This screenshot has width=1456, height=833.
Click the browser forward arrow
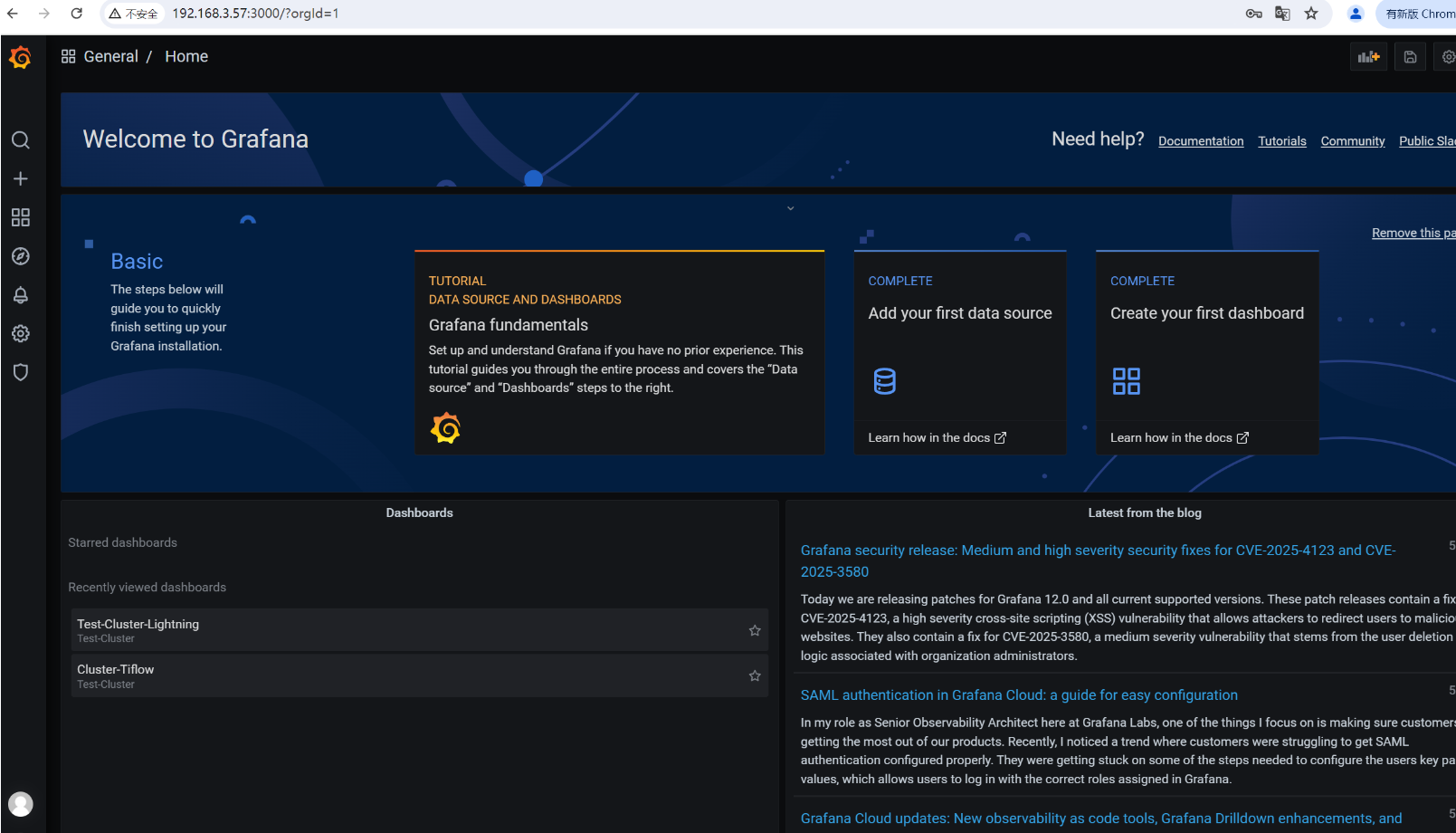(44, 14)
